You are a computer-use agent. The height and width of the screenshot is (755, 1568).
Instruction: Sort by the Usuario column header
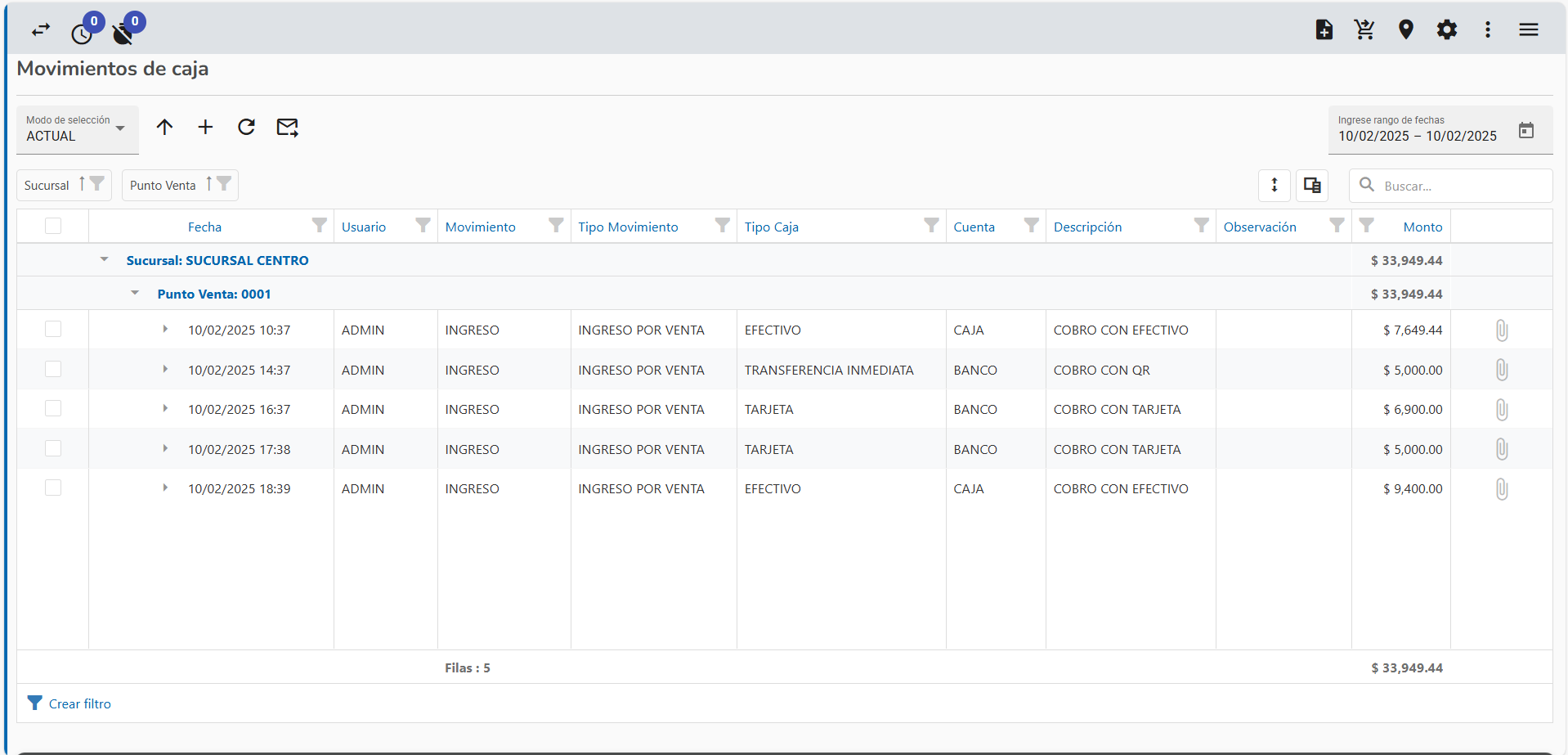(364, 227)
